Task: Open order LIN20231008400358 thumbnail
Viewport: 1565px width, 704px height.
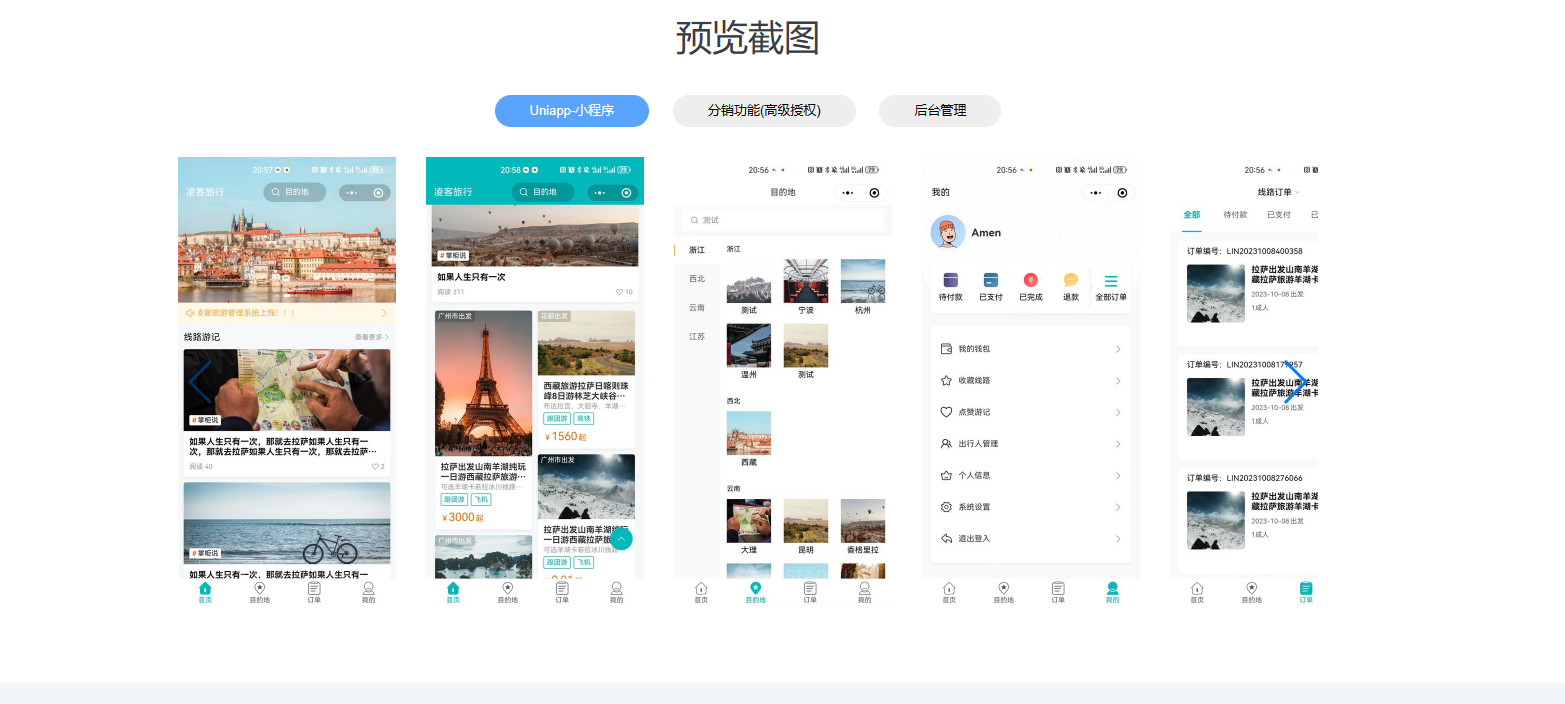Action: [1216, 293]
